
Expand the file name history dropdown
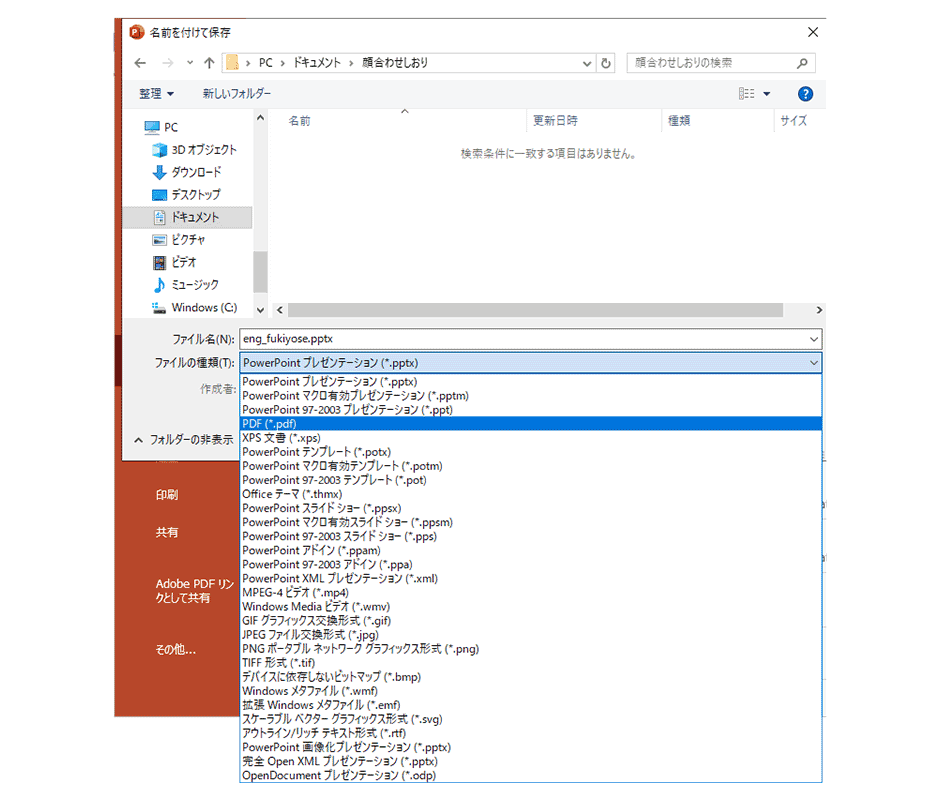(x=813, y=339)
